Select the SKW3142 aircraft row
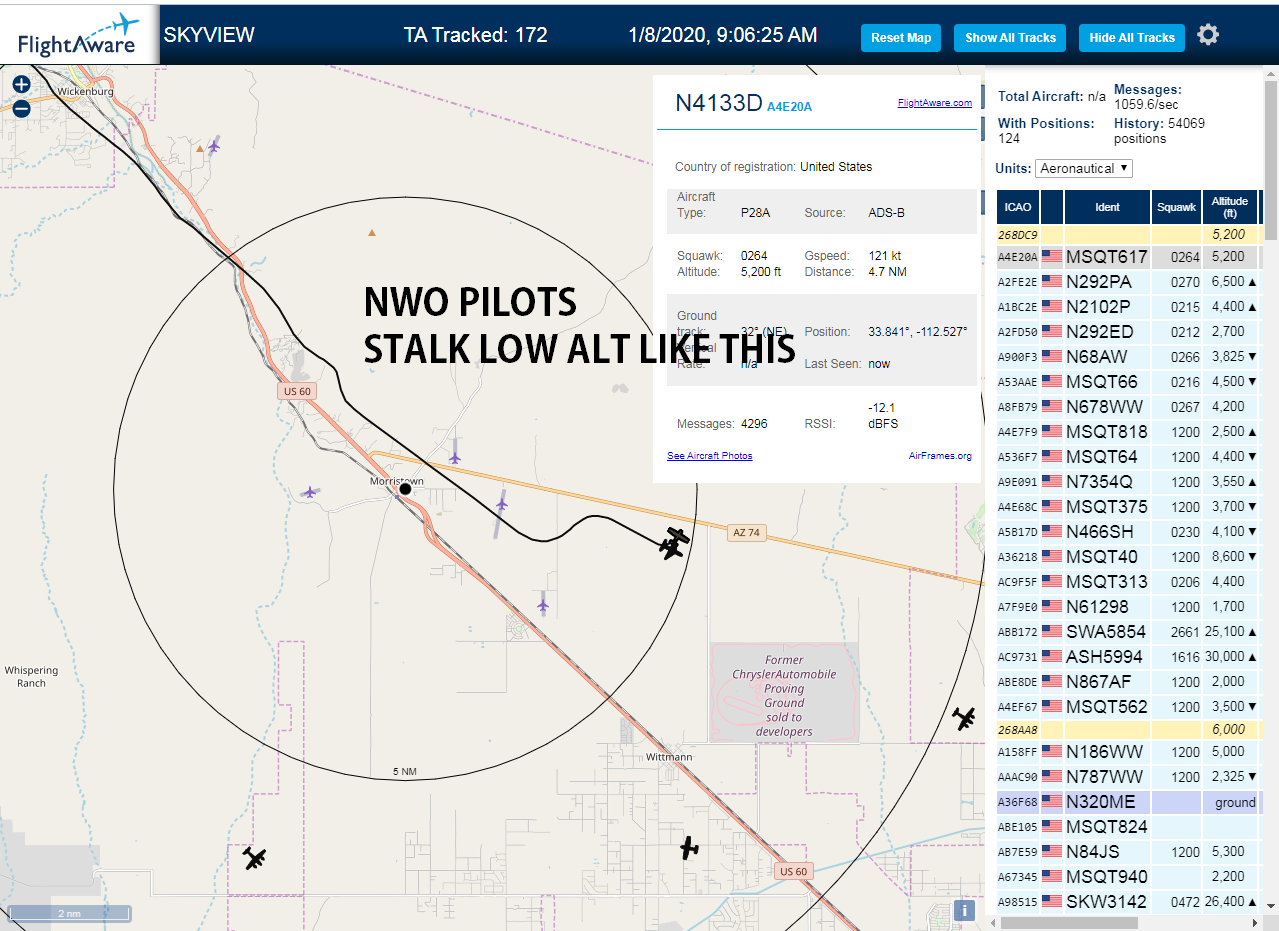The image size is (1279, 931). tap(1130, 902)
